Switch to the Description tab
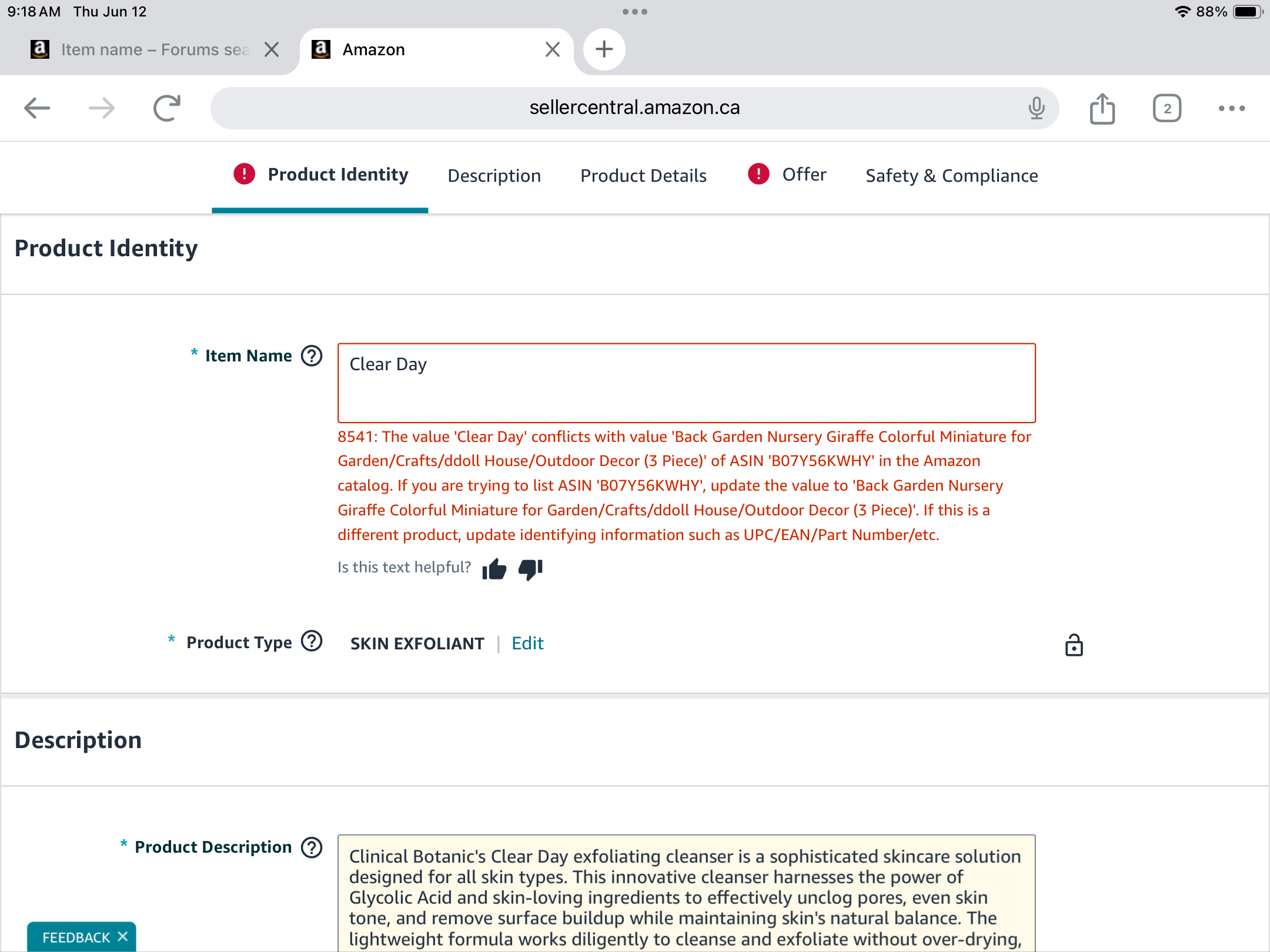Image resolution: width=1270 pixels, height=952 pixels. tap(494, 176)
